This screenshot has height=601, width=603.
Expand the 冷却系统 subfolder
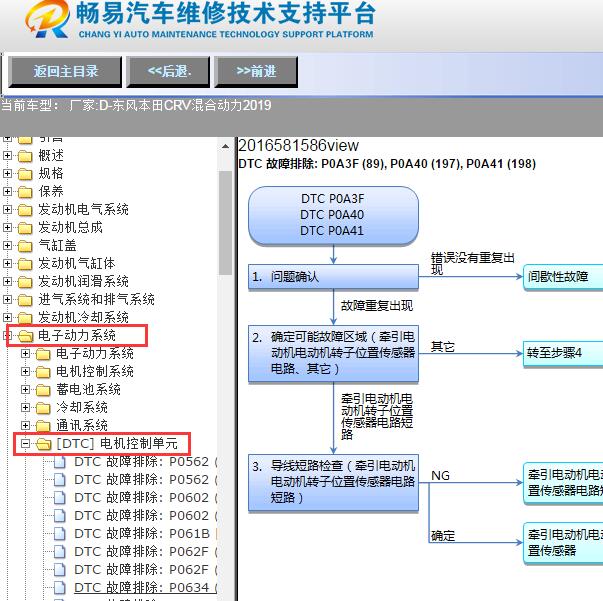point(25,408)
